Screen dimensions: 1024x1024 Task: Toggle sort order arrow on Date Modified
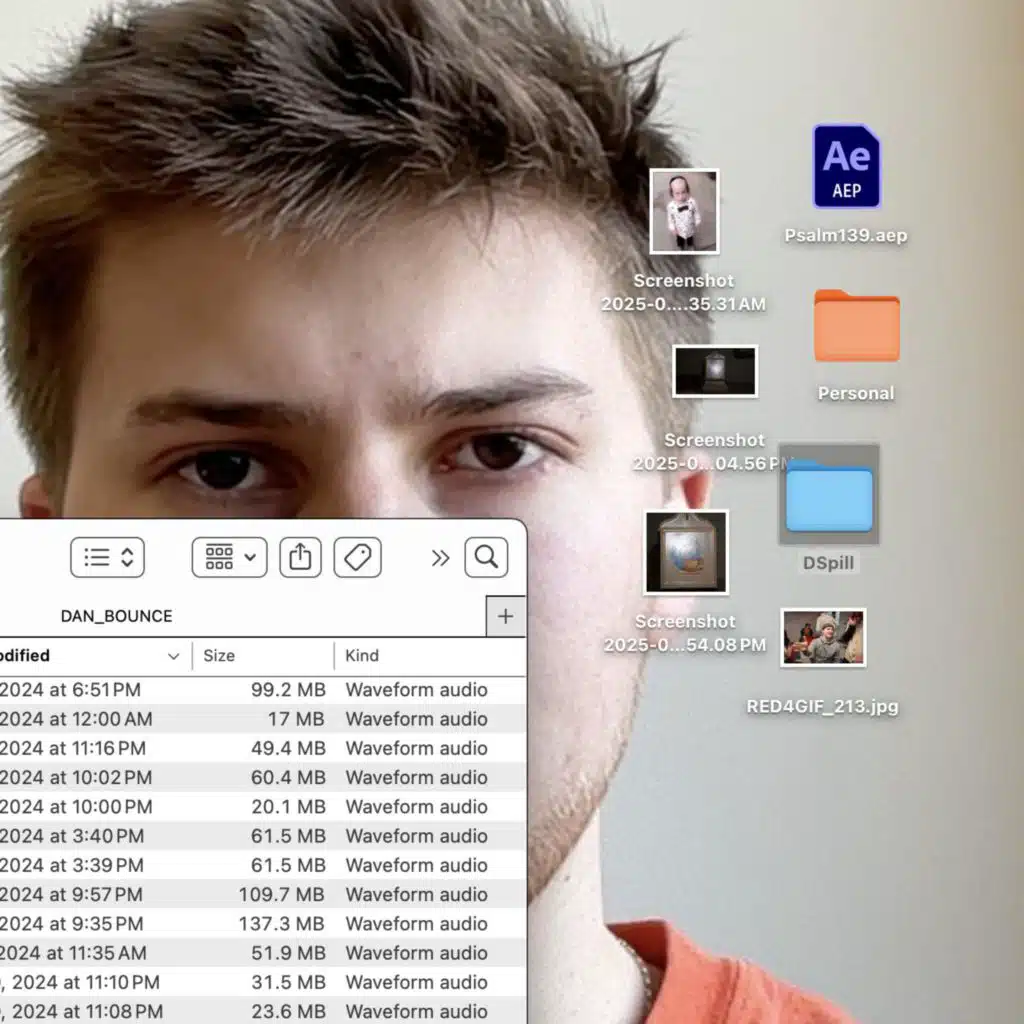(173, 656)
